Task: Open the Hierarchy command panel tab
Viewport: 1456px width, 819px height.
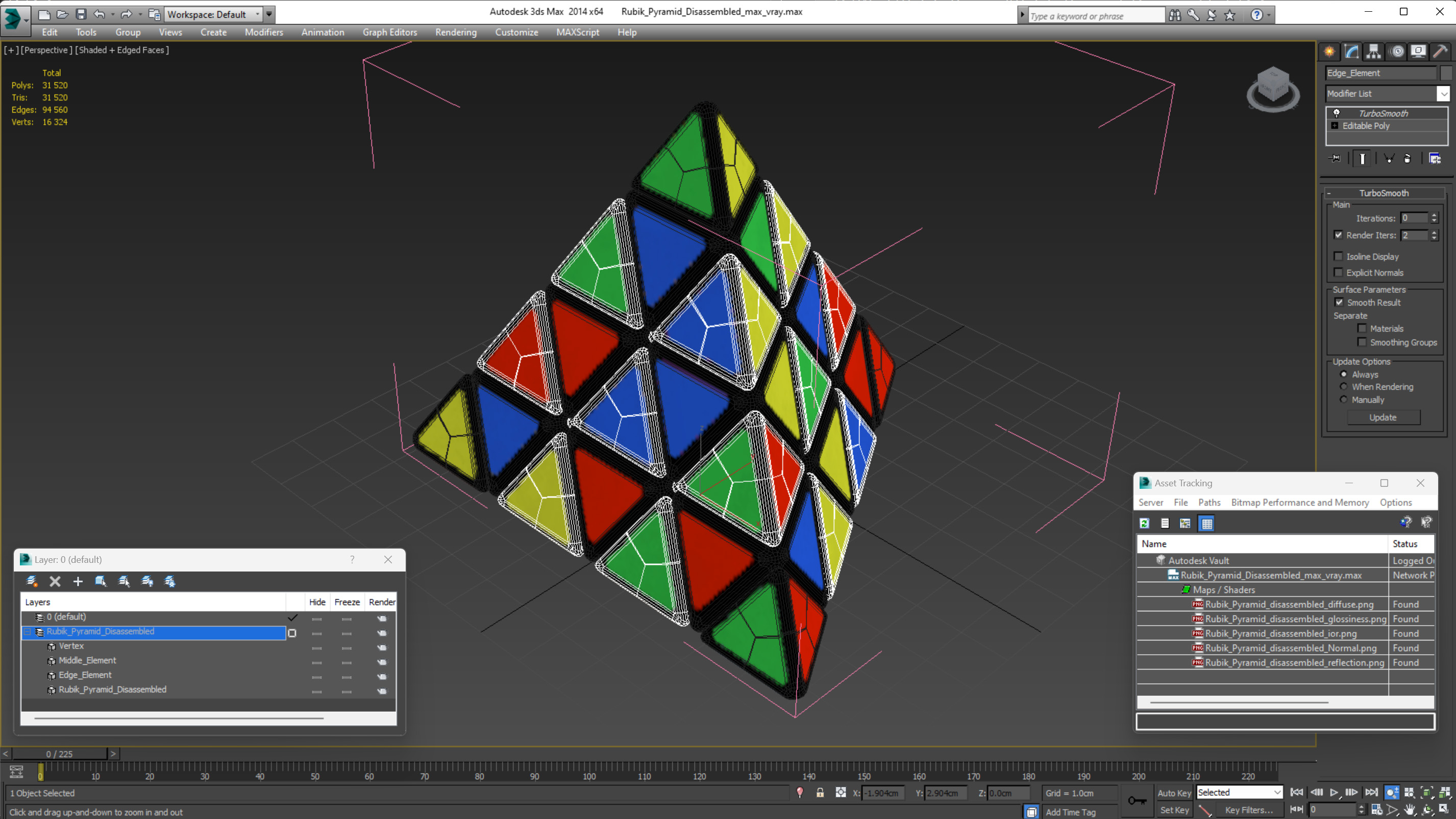Action: [1373, 52]
